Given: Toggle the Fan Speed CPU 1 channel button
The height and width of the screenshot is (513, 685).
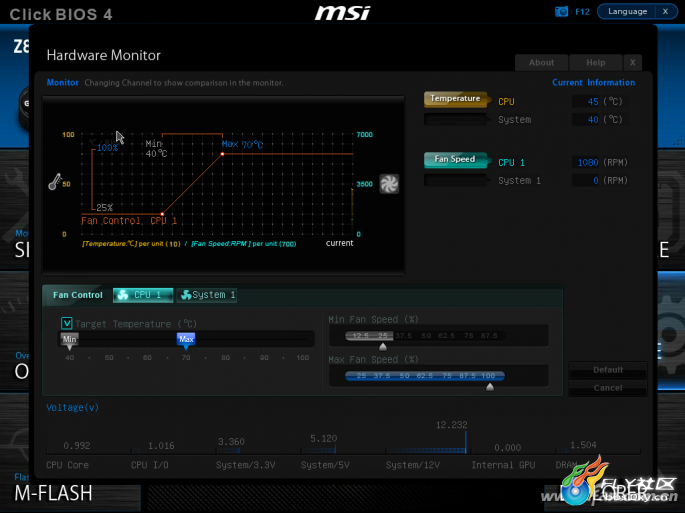Looking at the screenshot, I should point(455,160).
